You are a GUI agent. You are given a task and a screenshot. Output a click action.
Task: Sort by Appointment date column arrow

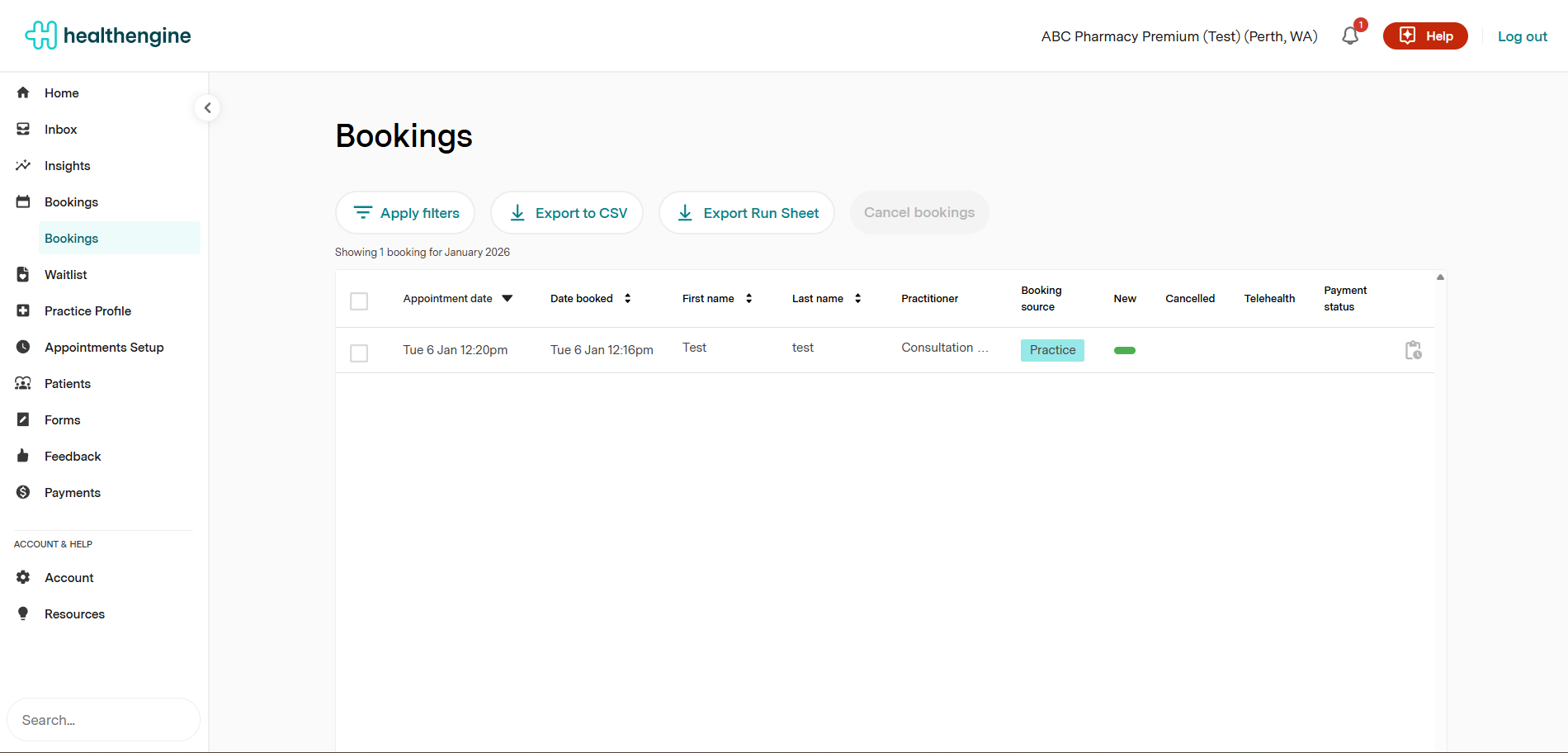coord(508,299)
